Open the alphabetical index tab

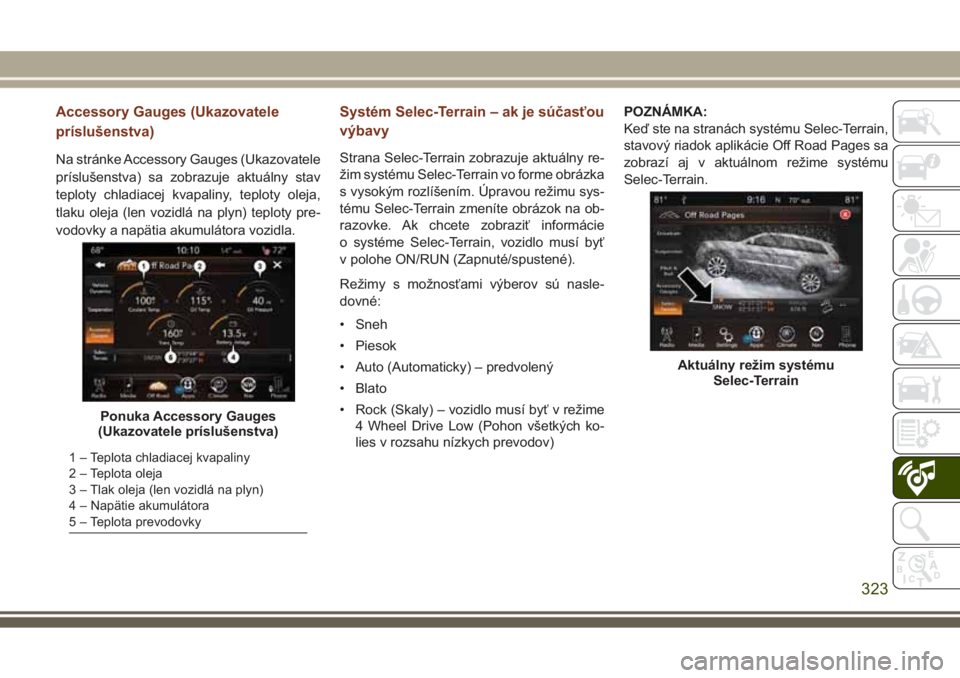[926, 568]
